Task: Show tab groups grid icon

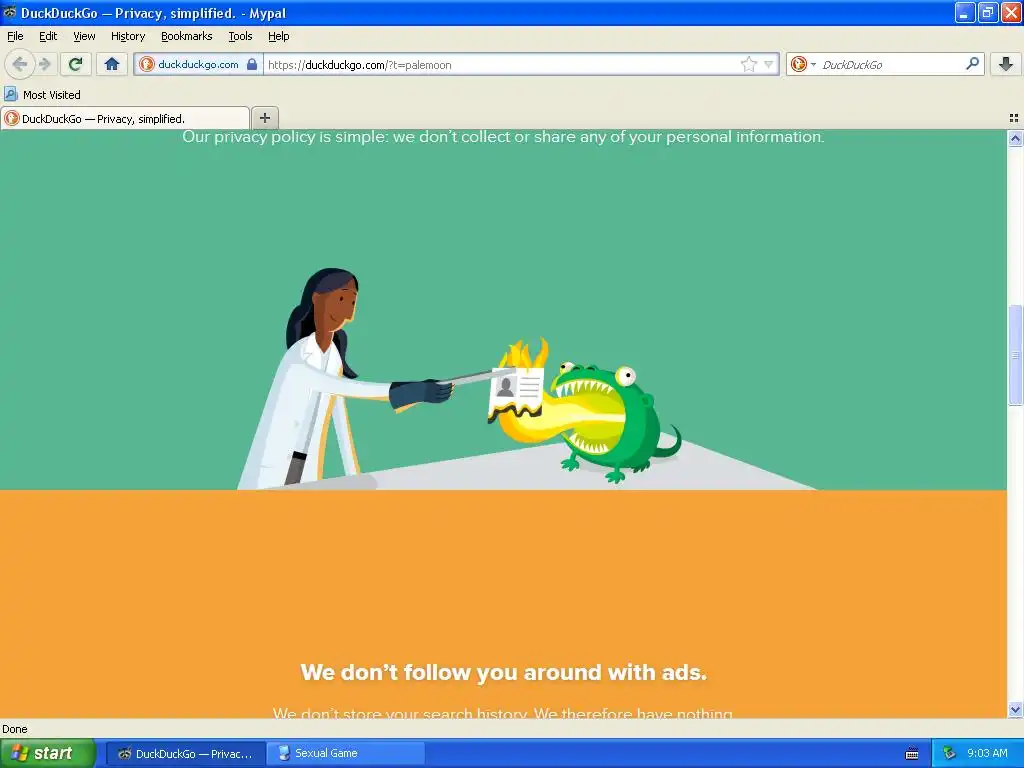Action: tap(1014, 118)
